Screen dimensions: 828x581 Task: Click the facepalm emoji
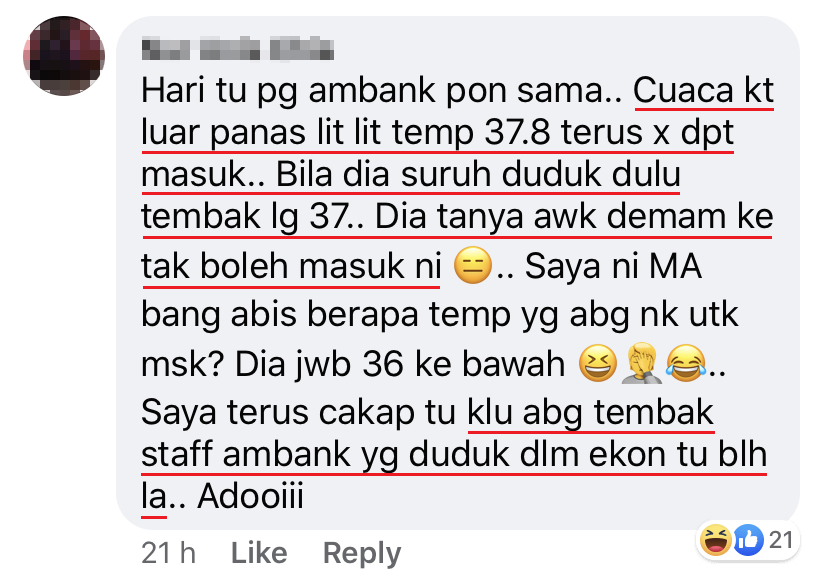641,363
